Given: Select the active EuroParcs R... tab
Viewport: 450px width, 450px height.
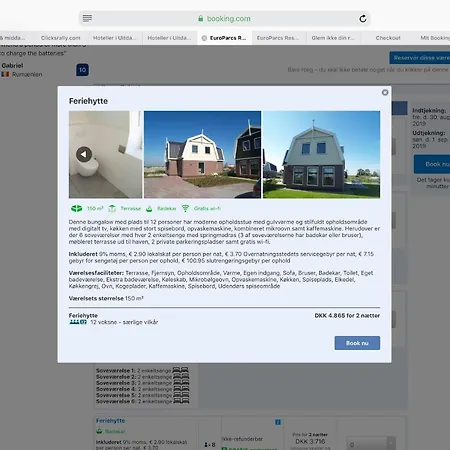Looking at the screenshot, I should point(224,38).
